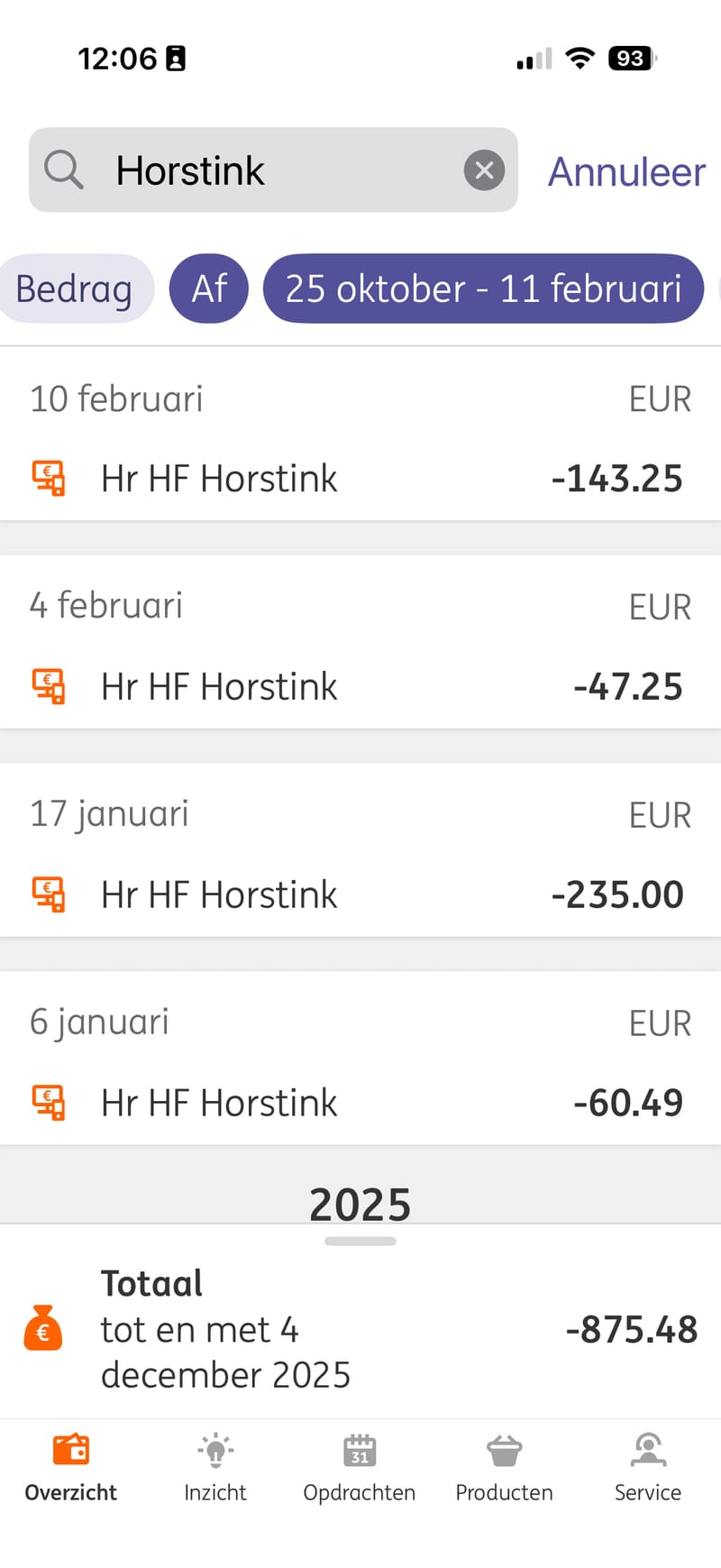Select the Hr HF Horstink transaction of 17 januari
721x1568 pixels.
click(360, 894)
